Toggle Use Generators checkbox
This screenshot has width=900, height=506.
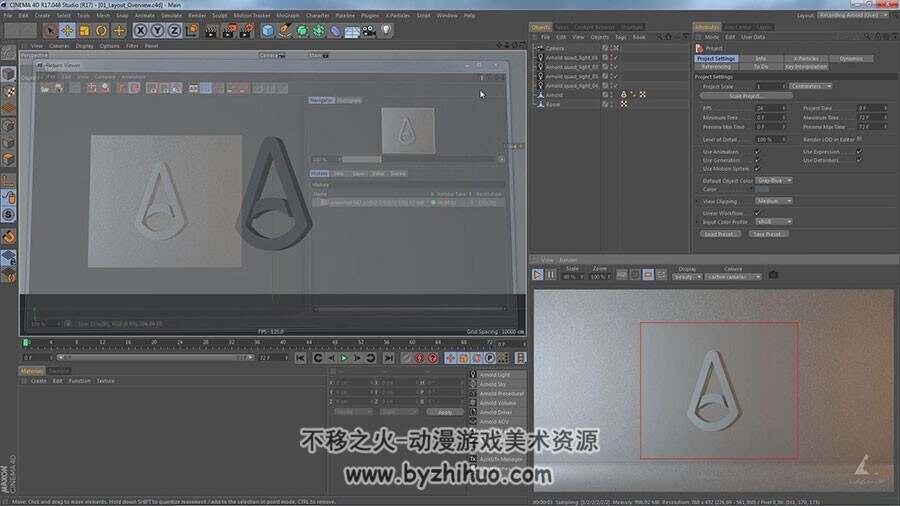tap(757, 160)
